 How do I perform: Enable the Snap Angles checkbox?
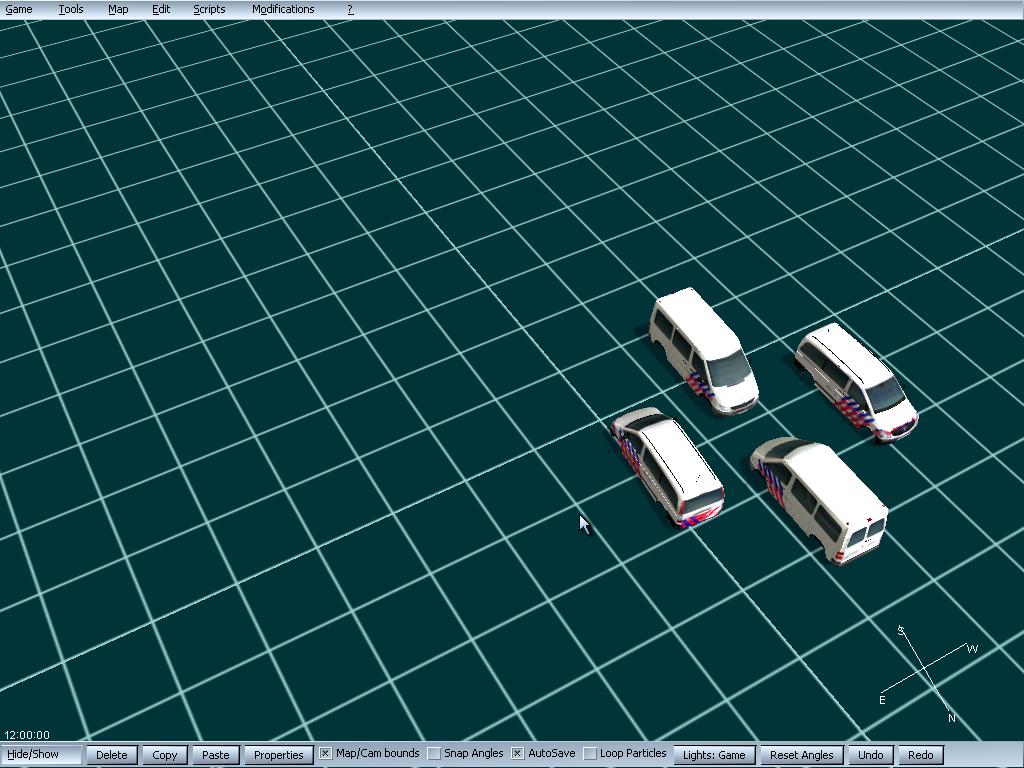434,754
